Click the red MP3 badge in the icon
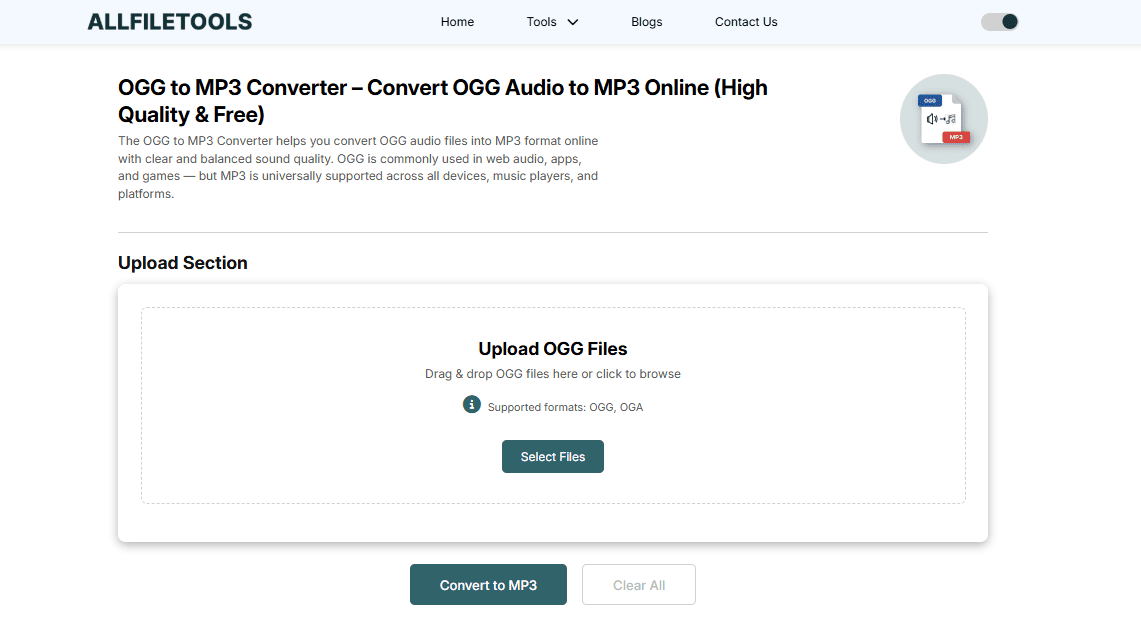The width and height of the screenshot is (1141, 625). click(955, 137)
